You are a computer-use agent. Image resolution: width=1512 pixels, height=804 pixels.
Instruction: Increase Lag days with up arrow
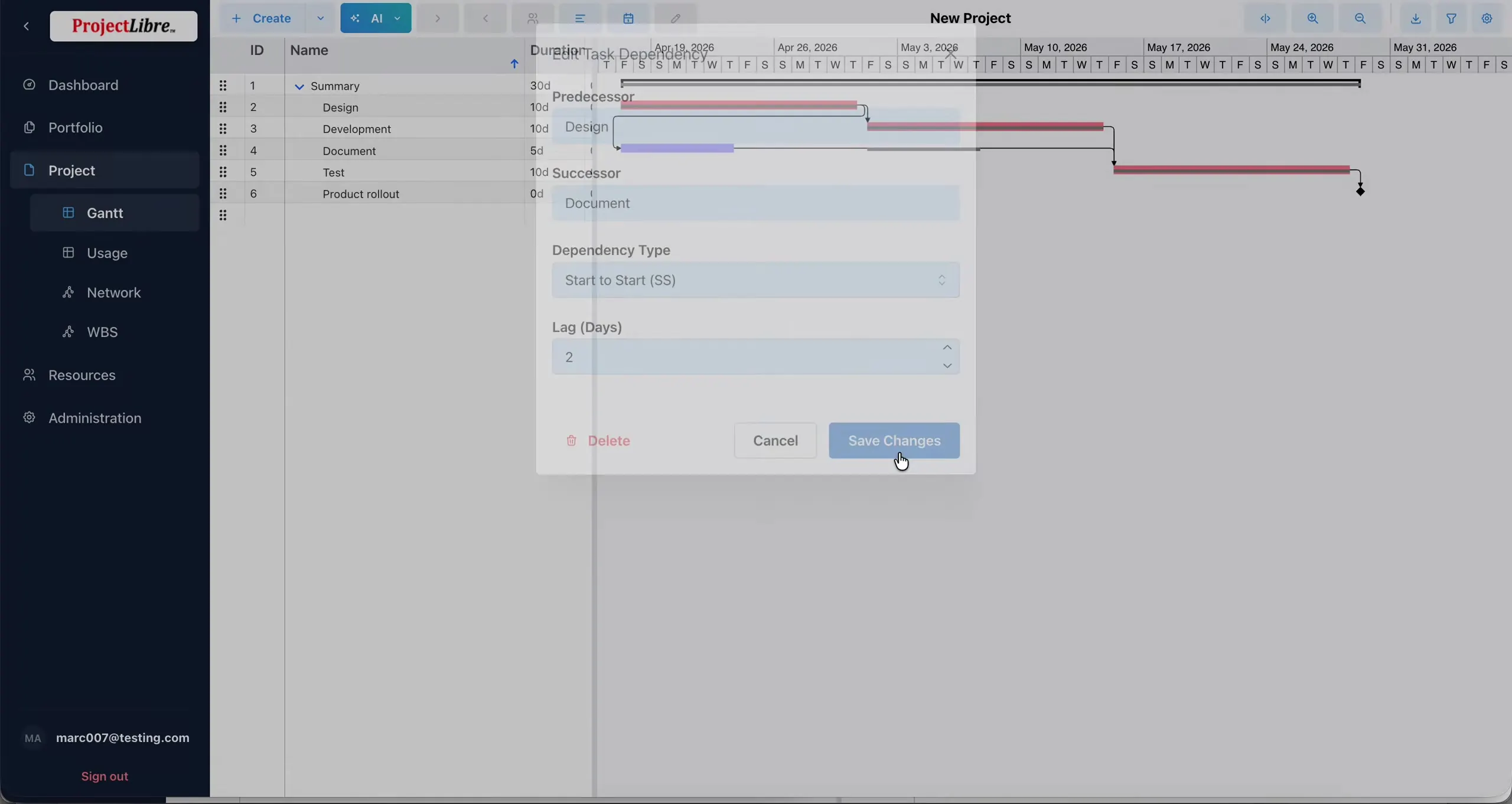click(947, 348)
